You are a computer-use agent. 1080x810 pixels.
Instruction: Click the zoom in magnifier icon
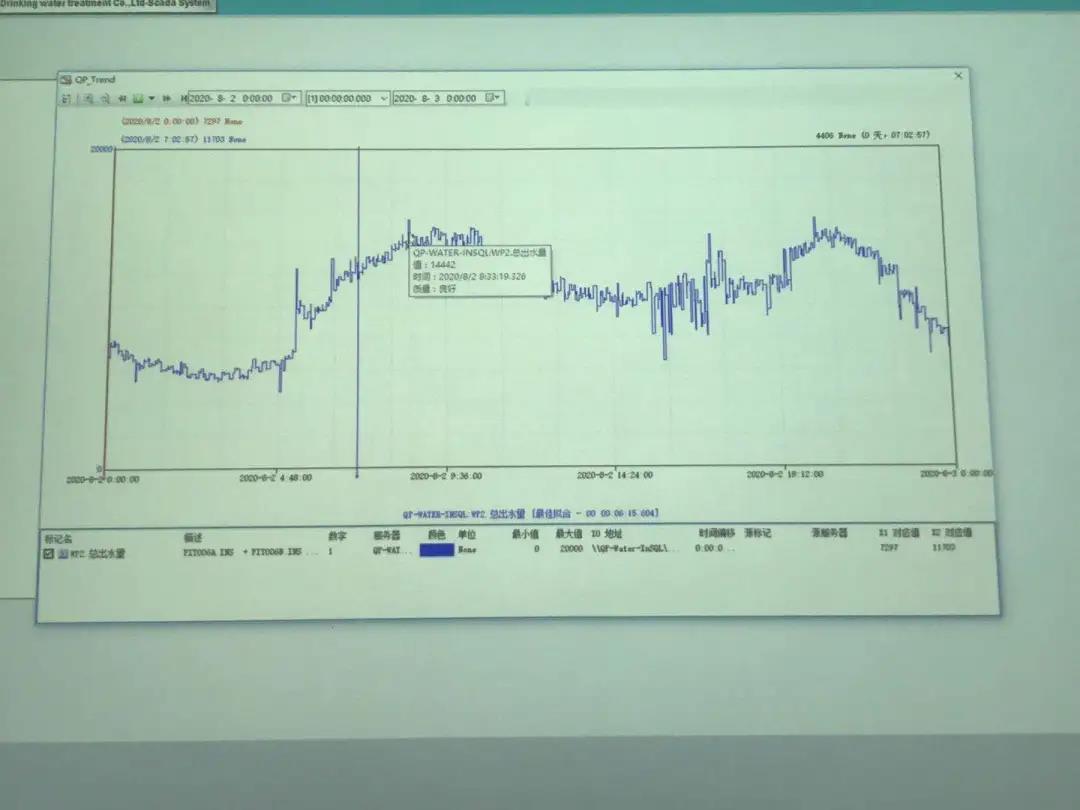(x=88, y=98)
